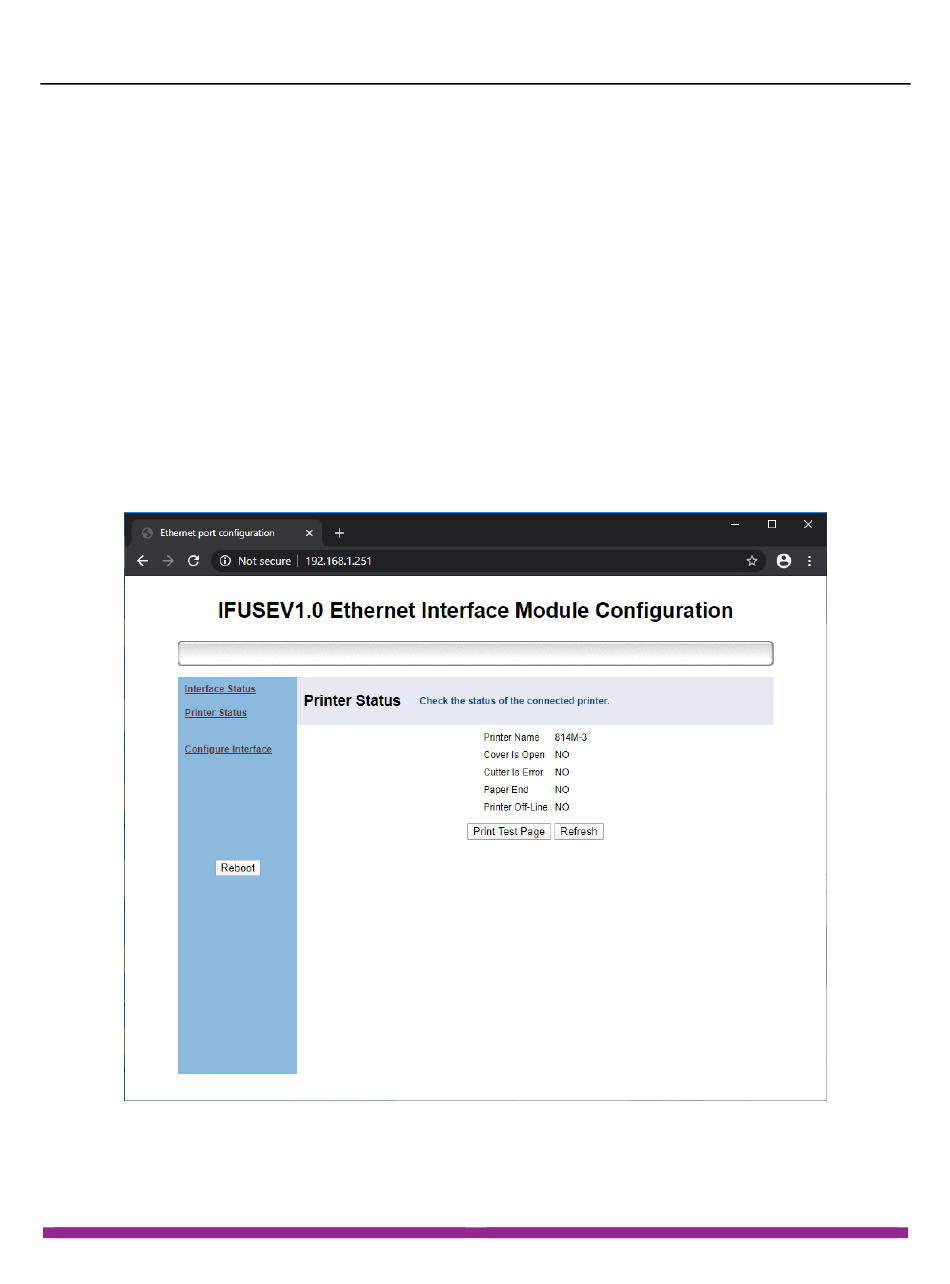Maximize the Chrome window
The width and height of the screenshot is (950, 1284).
pos(772,524)
